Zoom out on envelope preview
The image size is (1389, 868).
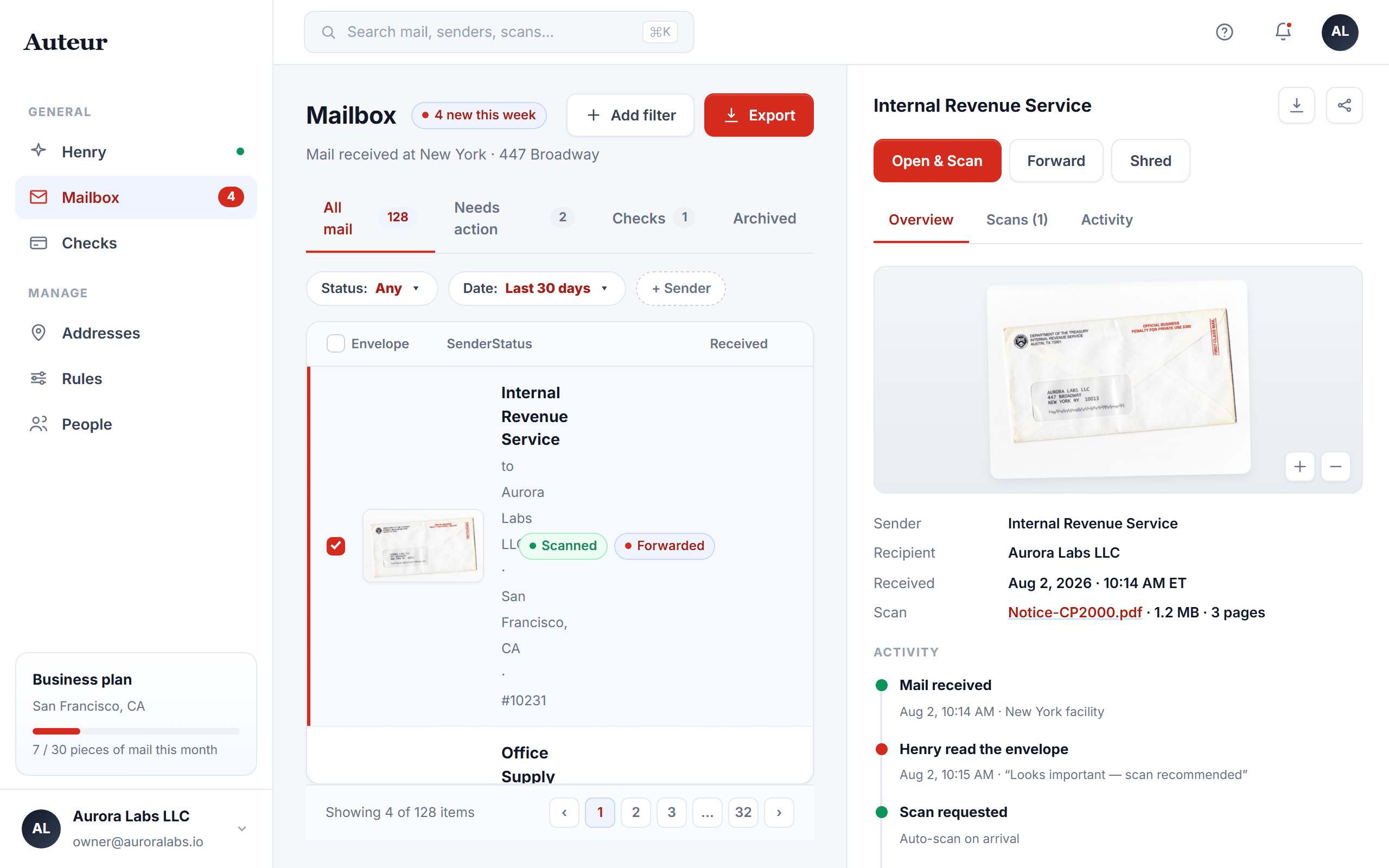coord(1336,467)
